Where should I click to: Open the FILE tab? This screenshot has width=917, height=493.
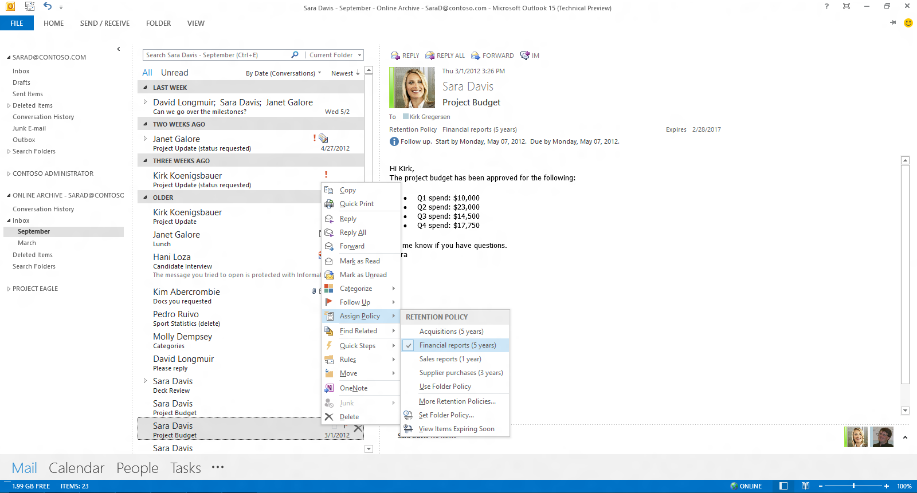tap(17, 23)
